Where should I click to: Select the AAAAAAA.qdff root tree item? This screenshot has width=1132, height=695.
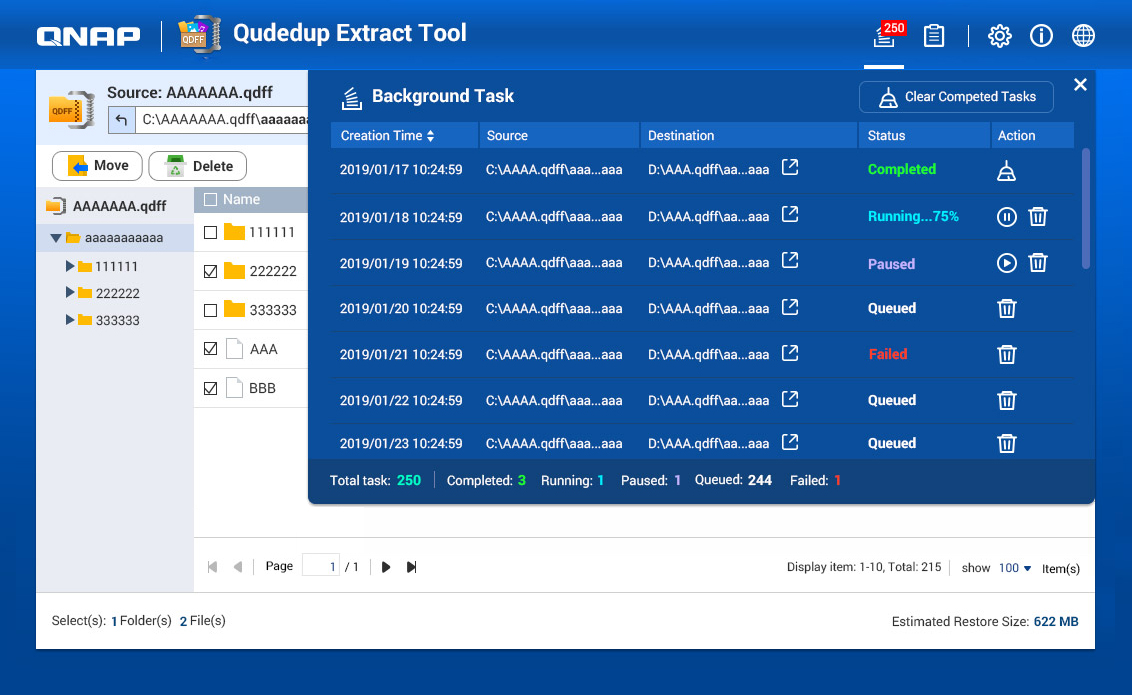[x=120, y=206]
